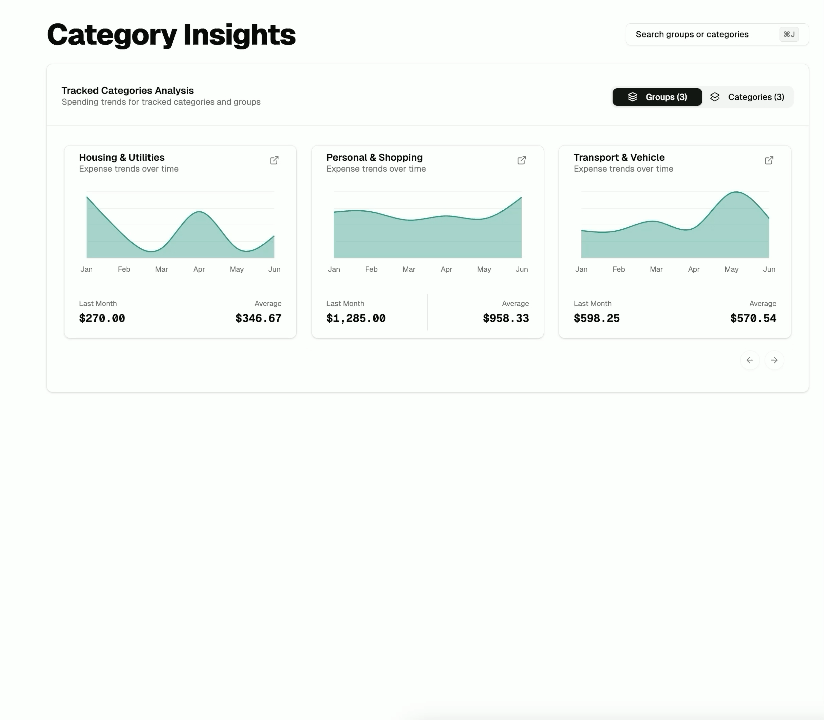
Task: Click the diamond icon next to Categories (3)
Action: click(714, 96)
